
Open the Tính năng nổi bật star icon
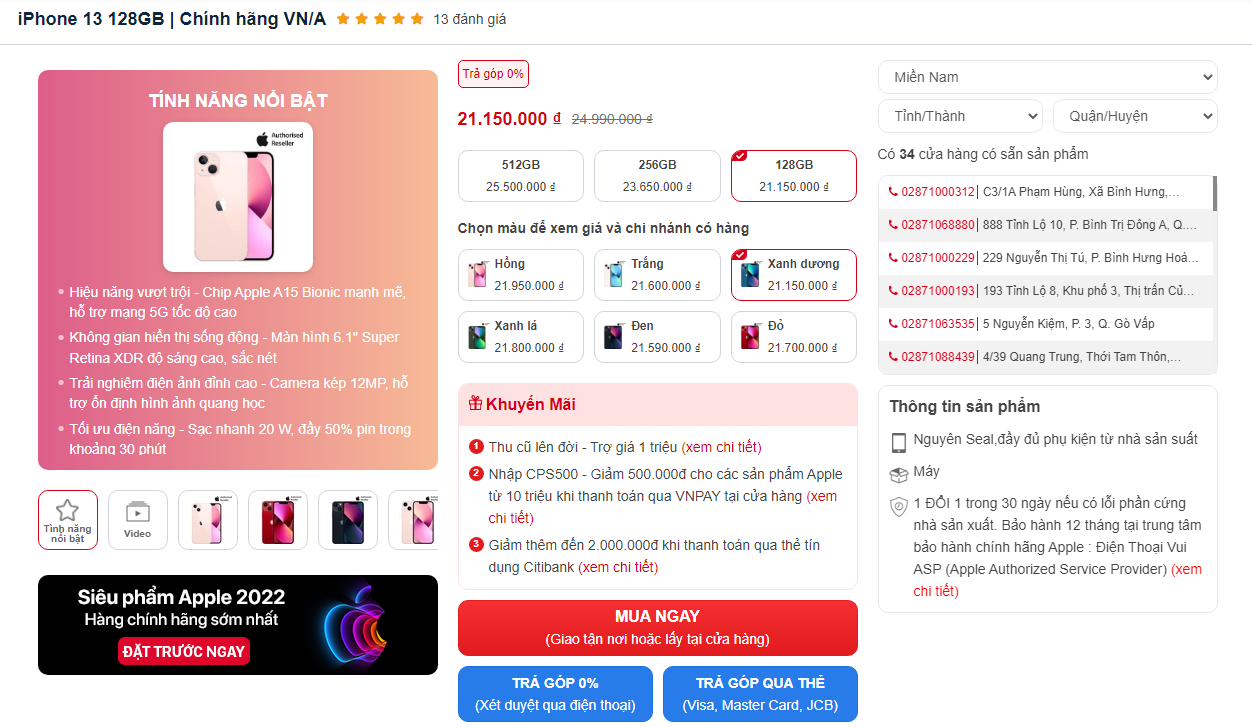tap(67, 510)
